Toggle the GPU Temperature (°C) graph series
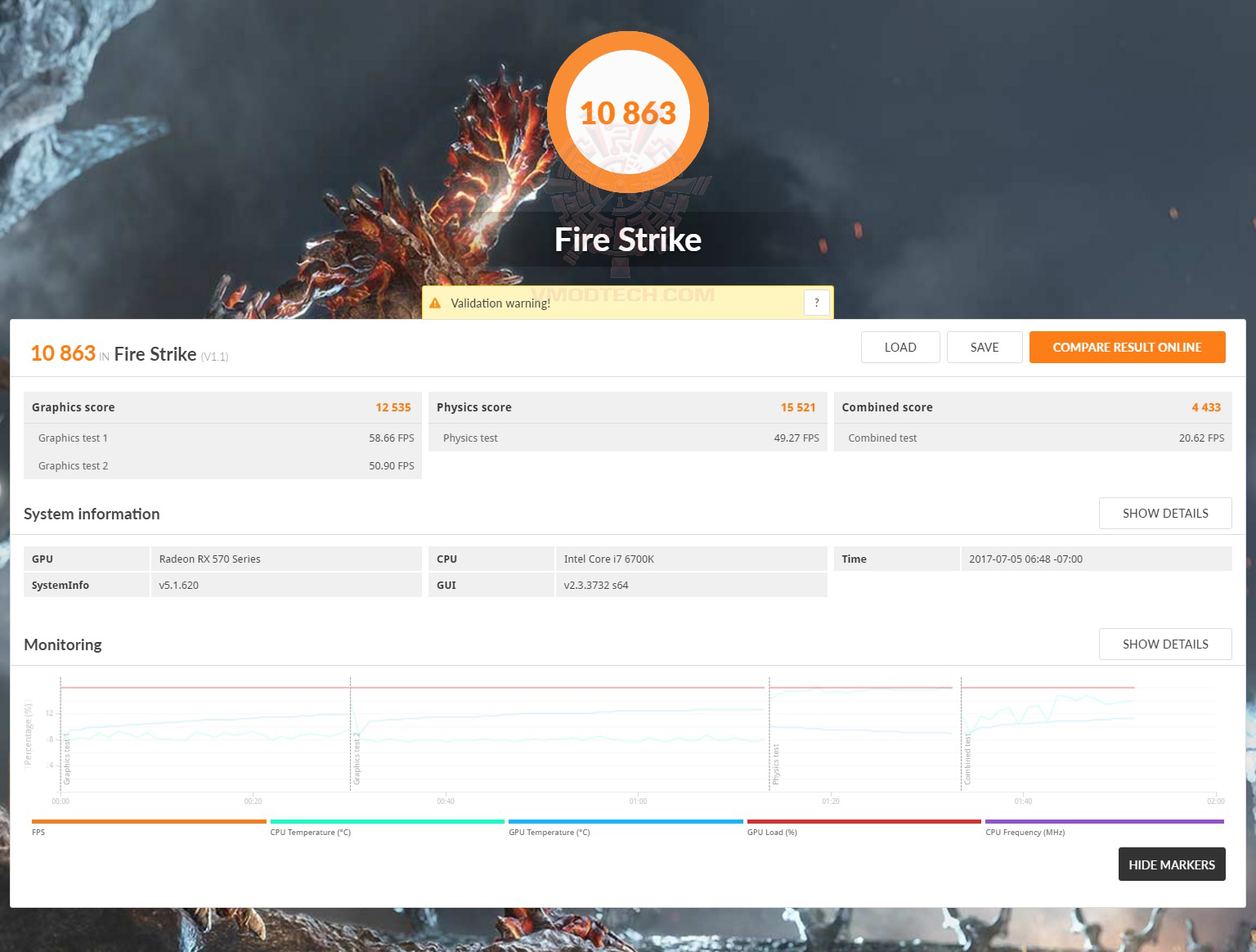 [626, 820]
